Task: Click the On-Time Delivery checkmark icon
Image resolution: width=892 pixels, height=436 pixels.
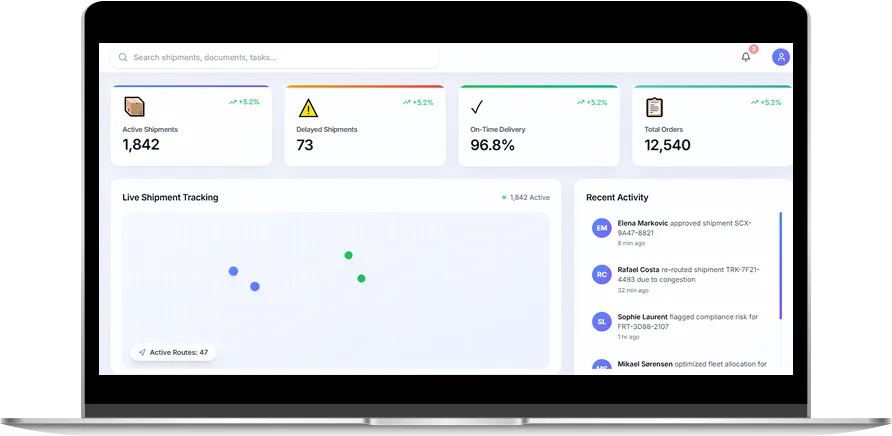Action: [x=477, y=108]
